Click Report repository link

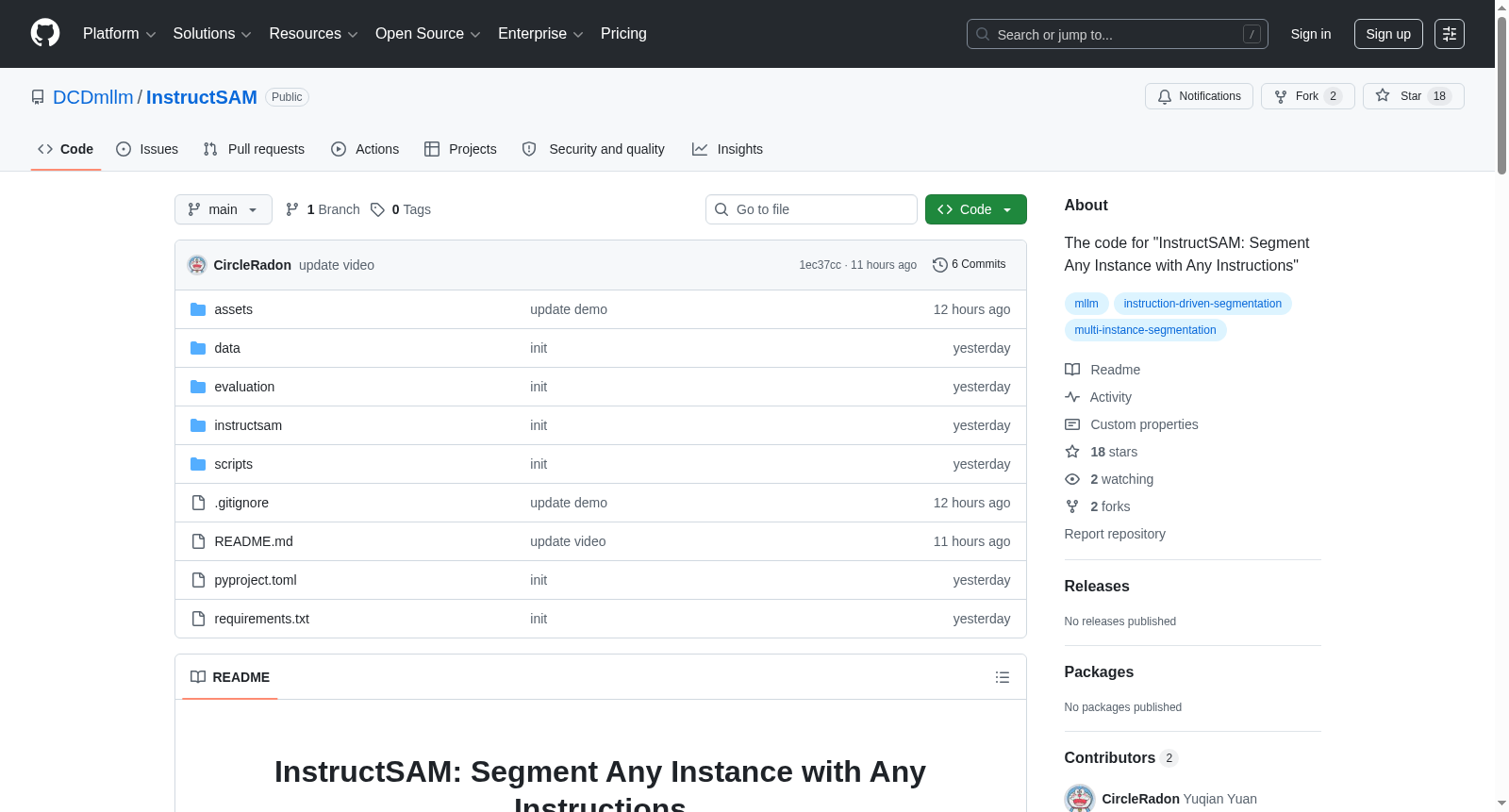(x=1115, y=534)
